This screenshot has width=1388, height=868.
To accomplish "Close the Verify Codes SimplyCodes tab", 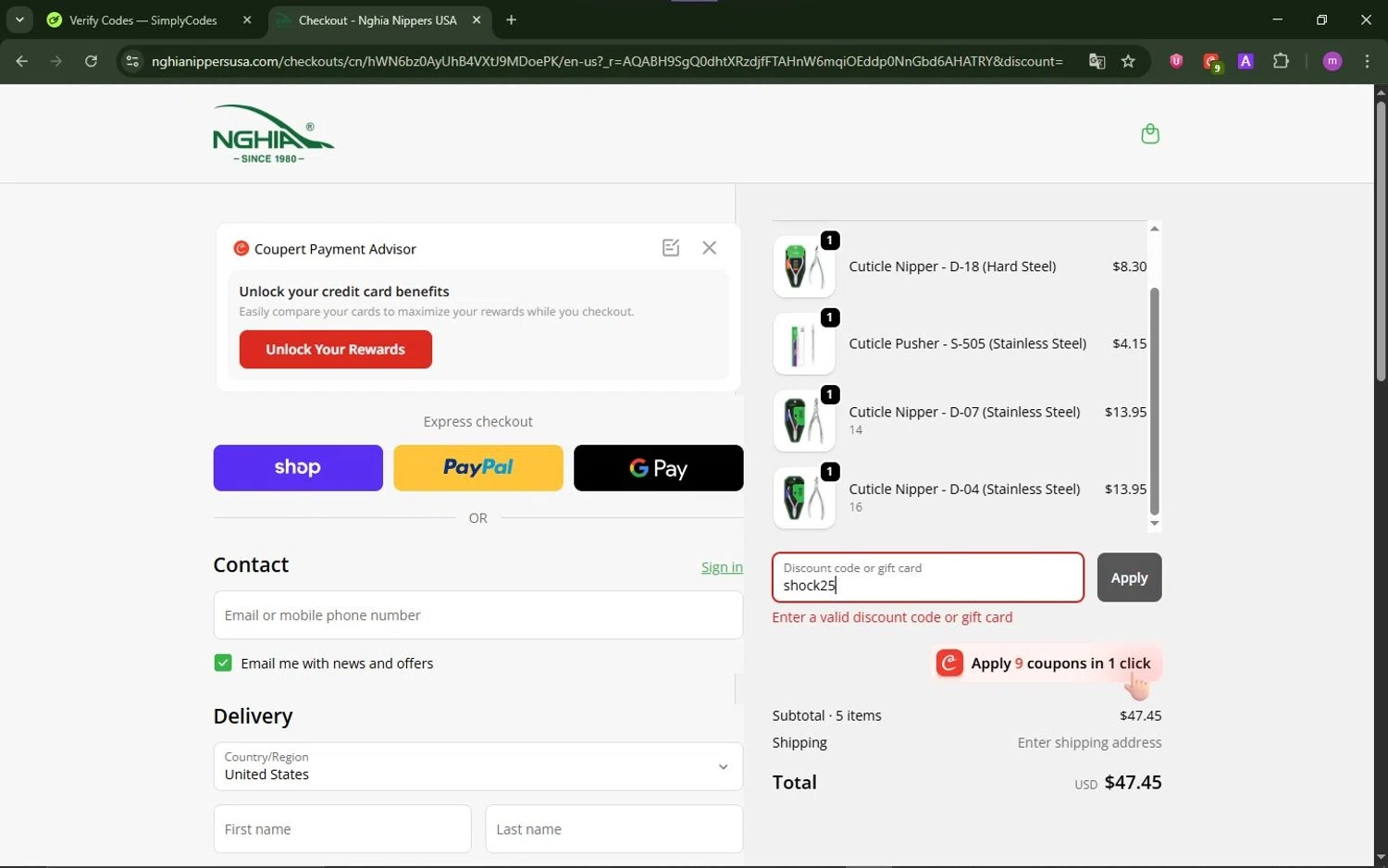I will coord(246,20).
